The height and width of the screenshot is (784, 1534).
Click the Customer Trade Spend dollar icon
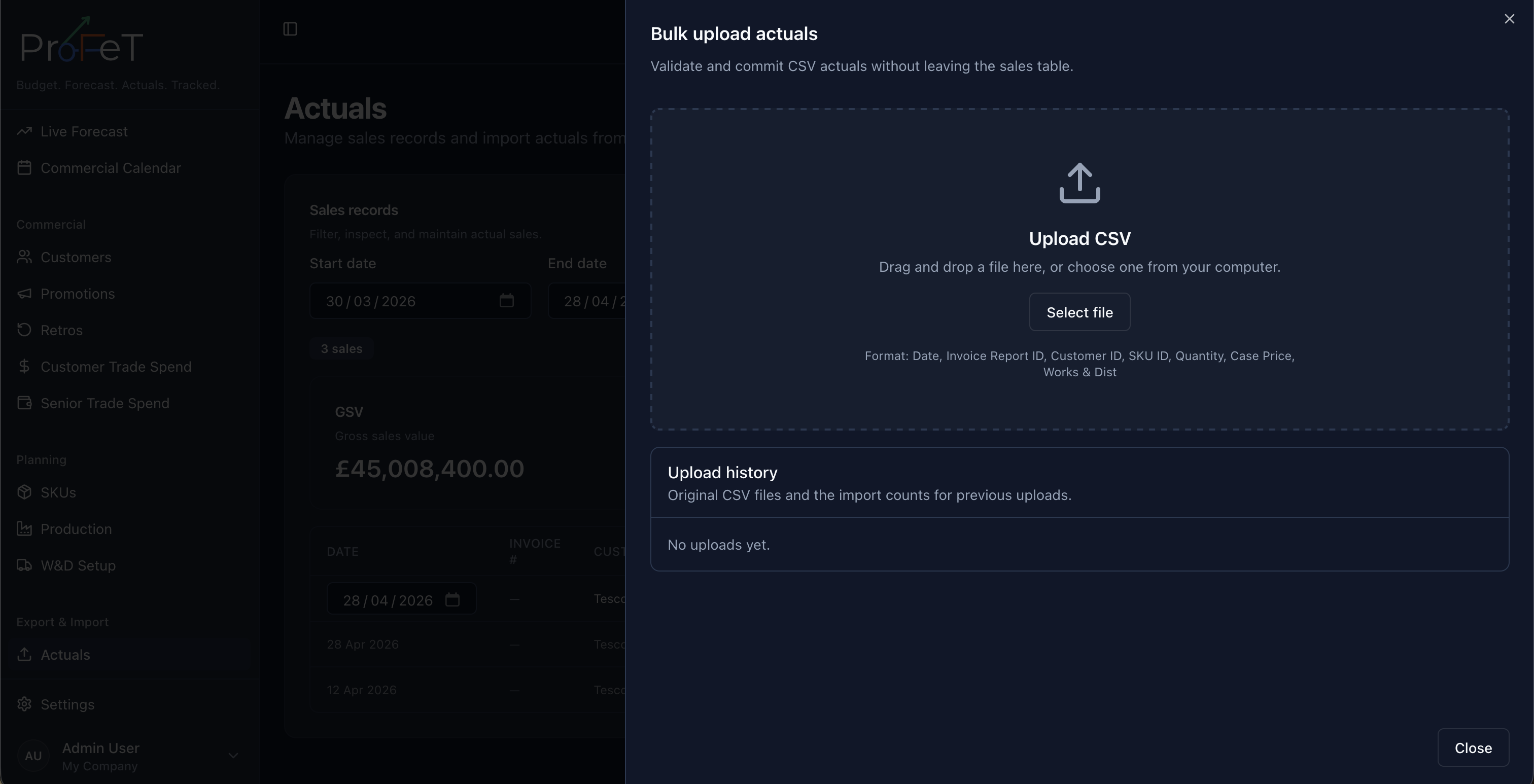[x=24, y=366]
